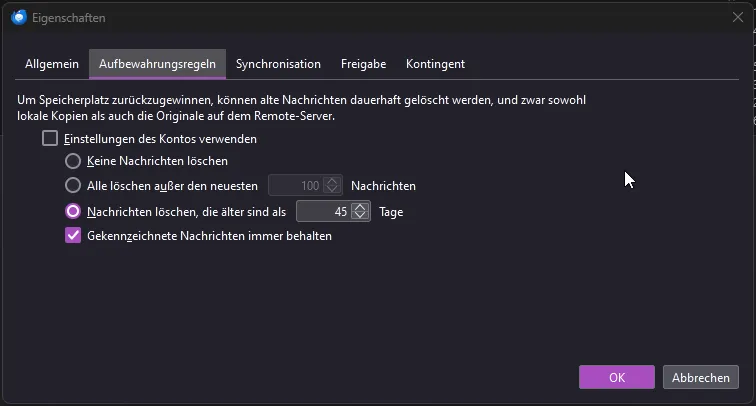
Task: Choose Alle löschen außer den neuesten
Action: pos(73,185)
